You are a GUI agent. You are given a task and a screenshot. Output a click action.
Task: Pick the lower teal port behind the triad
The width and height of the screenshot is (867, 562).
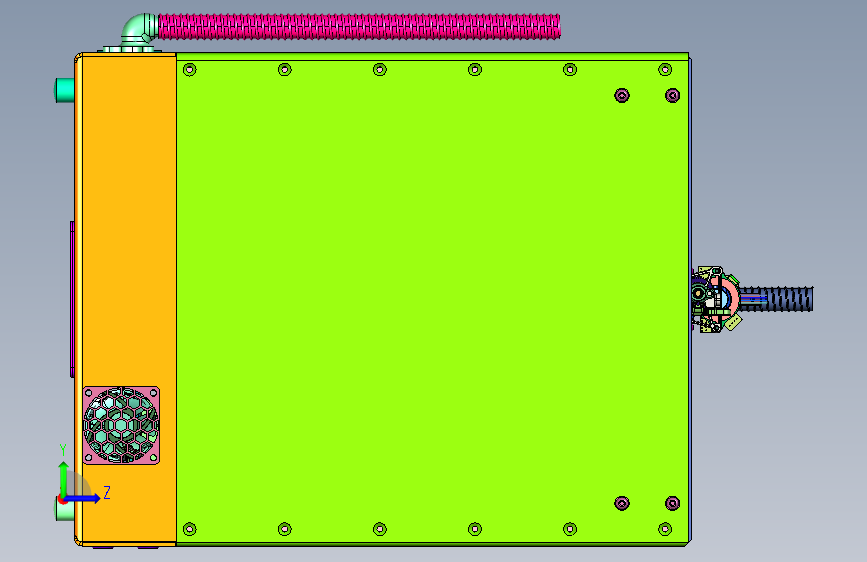pos(64,509)
